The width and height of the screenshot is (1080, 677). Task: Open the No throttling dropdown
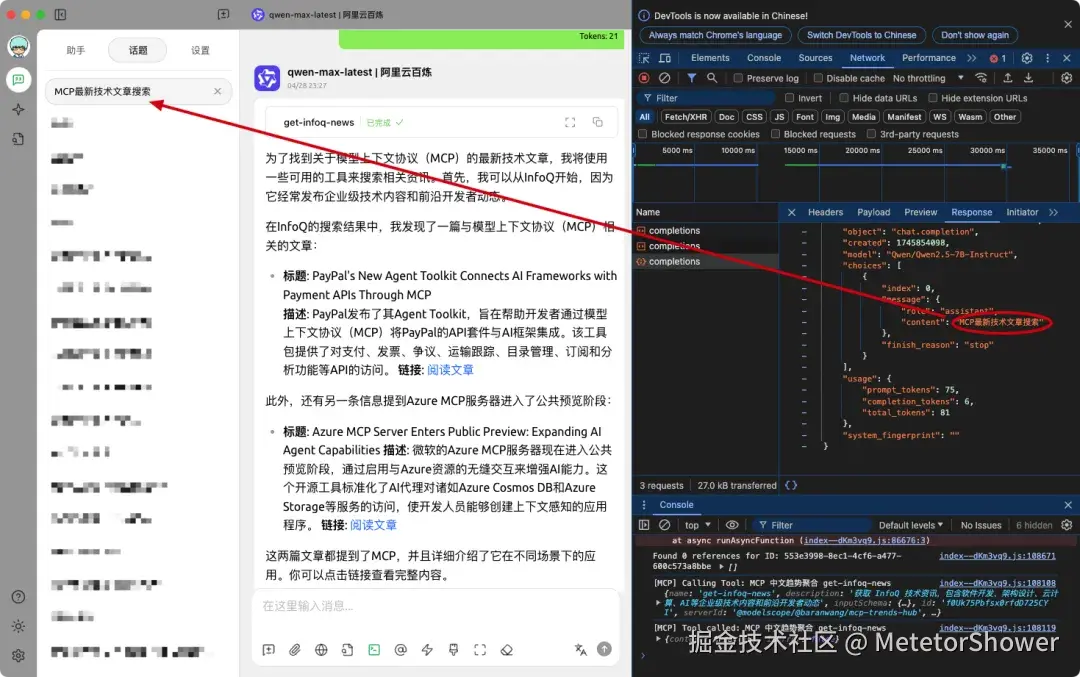click(928, 79)
